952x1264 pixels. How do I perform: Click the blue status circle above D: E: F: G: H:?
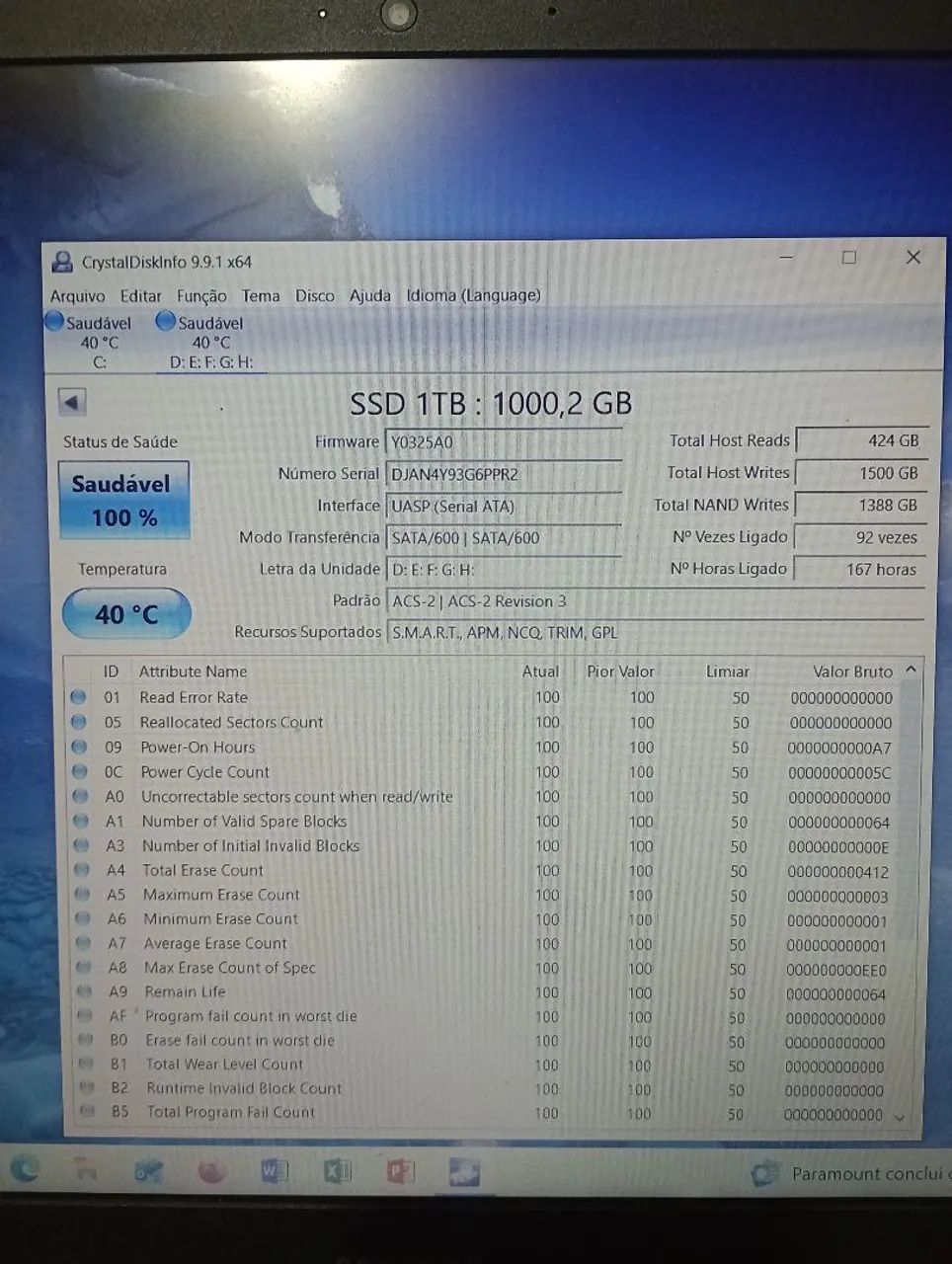pos(166,321)
